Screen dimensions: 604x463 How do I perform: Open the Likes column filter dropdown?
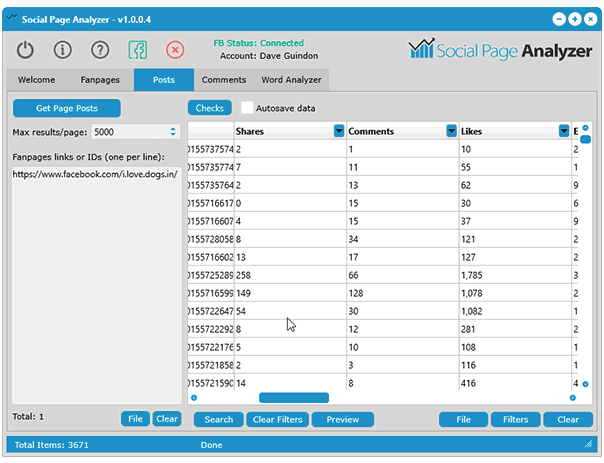pos(564,131)
